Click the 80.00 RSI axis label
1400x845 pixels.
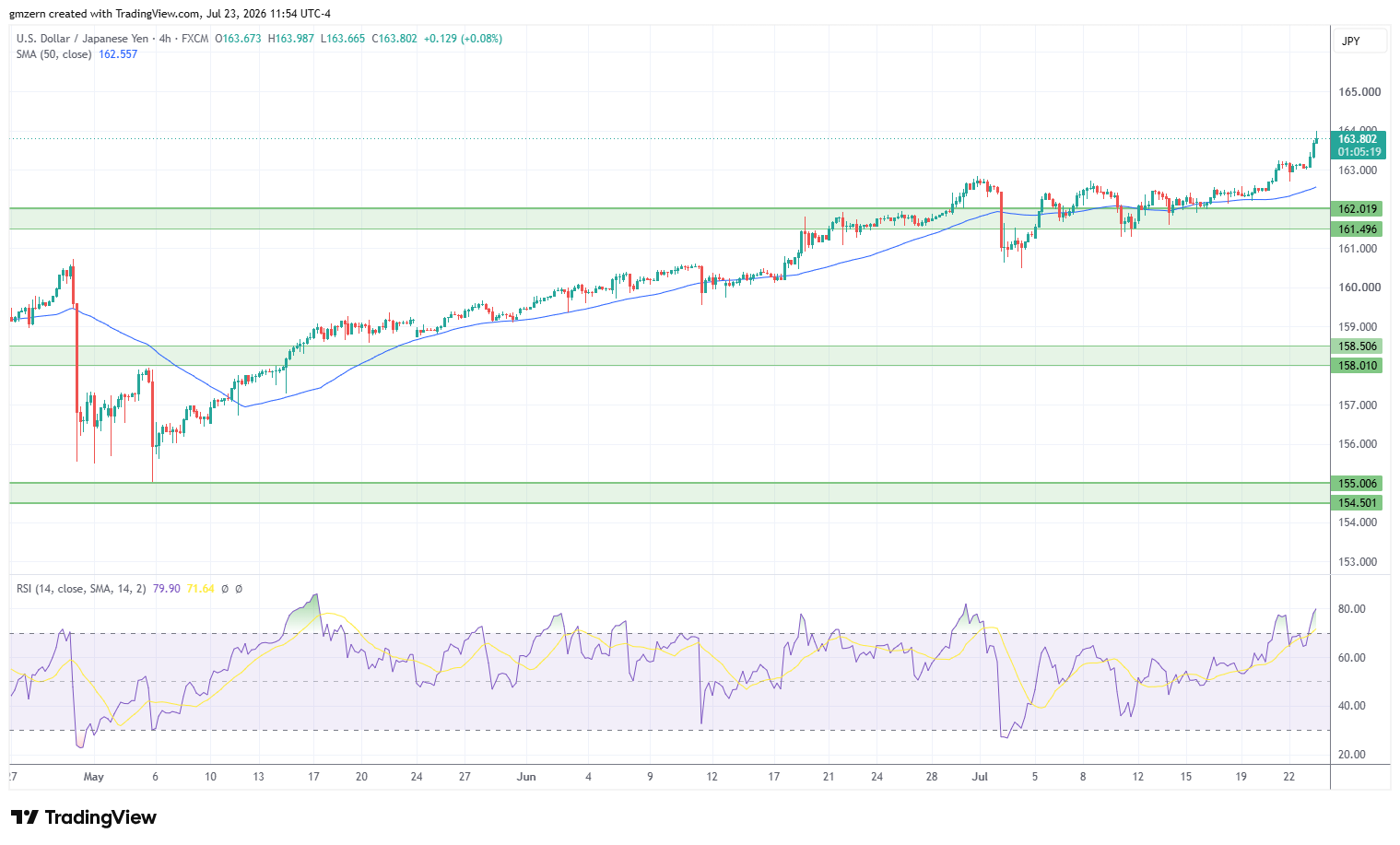[1352, 609]
